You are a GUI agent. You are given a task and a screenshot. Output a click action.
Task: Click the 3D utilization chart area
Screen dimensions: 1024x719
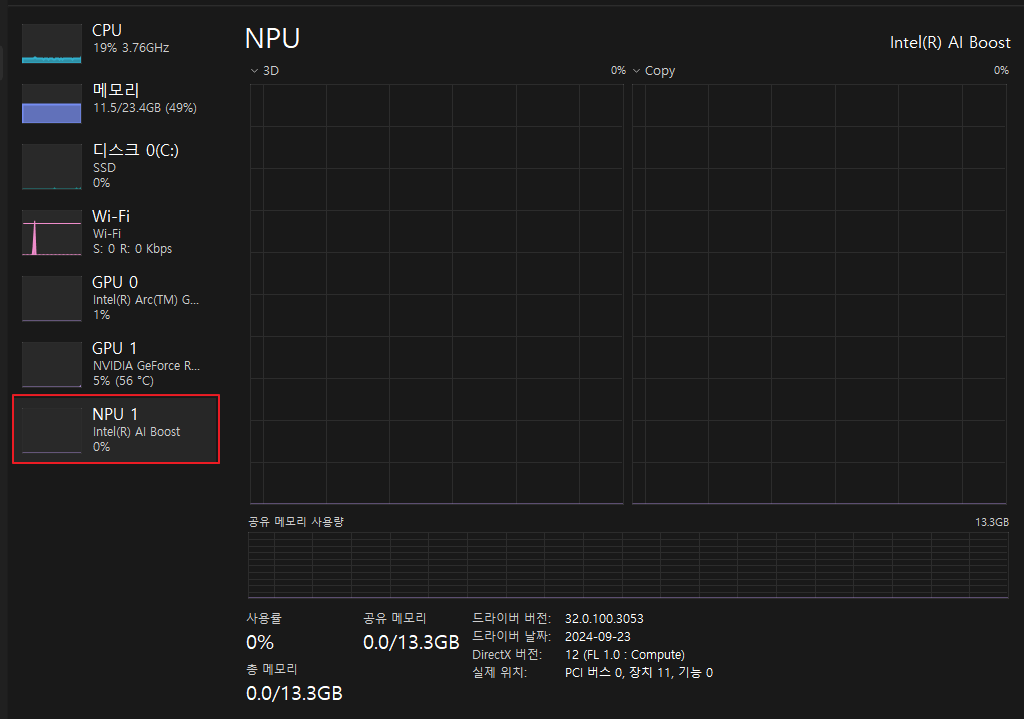click(x=435, y=290)
